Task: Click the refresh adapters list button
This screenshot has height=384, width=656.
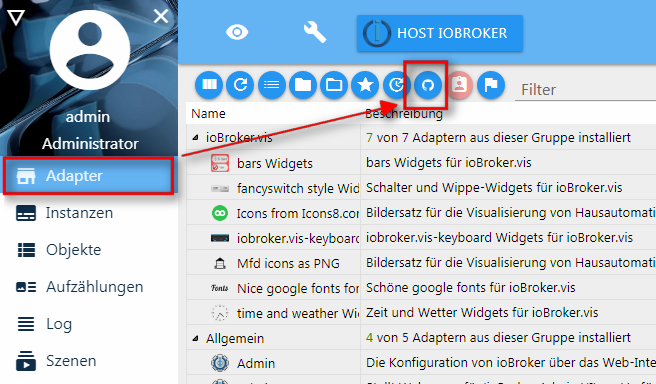Action: [x=240, y=85]
